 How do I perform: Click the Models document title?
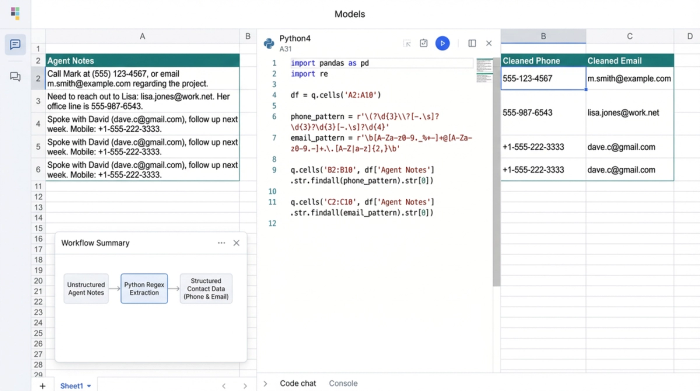350,14
